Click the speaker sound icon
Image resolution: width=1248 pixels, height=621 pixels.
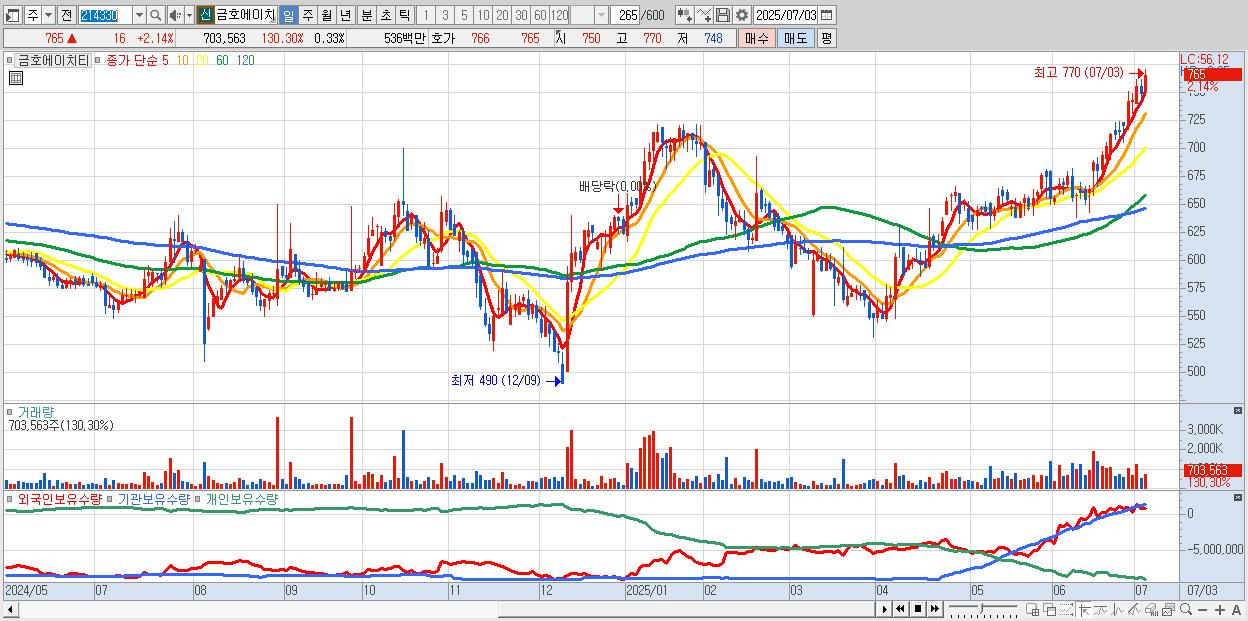(174, 15)
